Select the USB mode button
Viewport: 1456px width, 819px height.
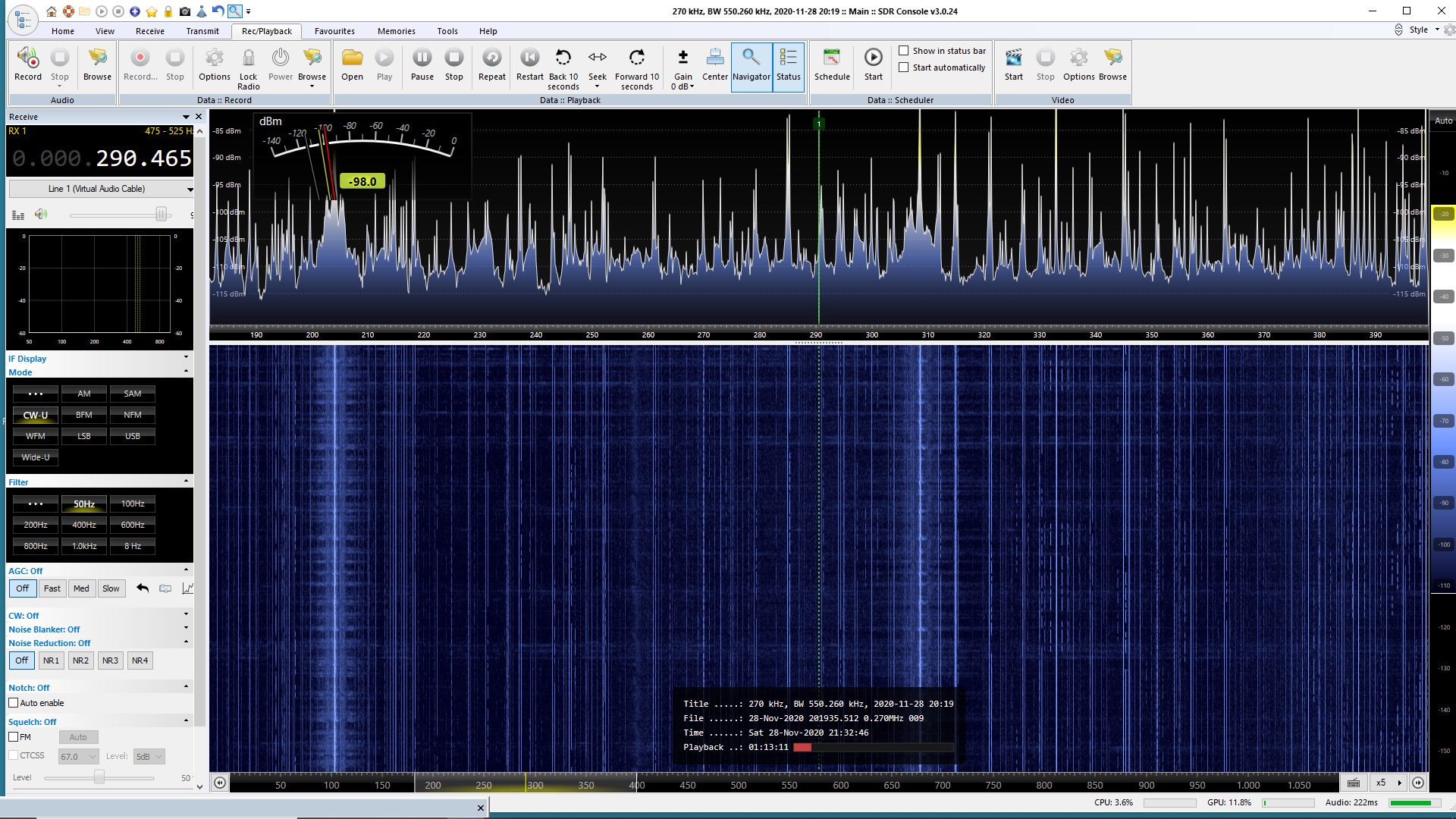[133, 436]
